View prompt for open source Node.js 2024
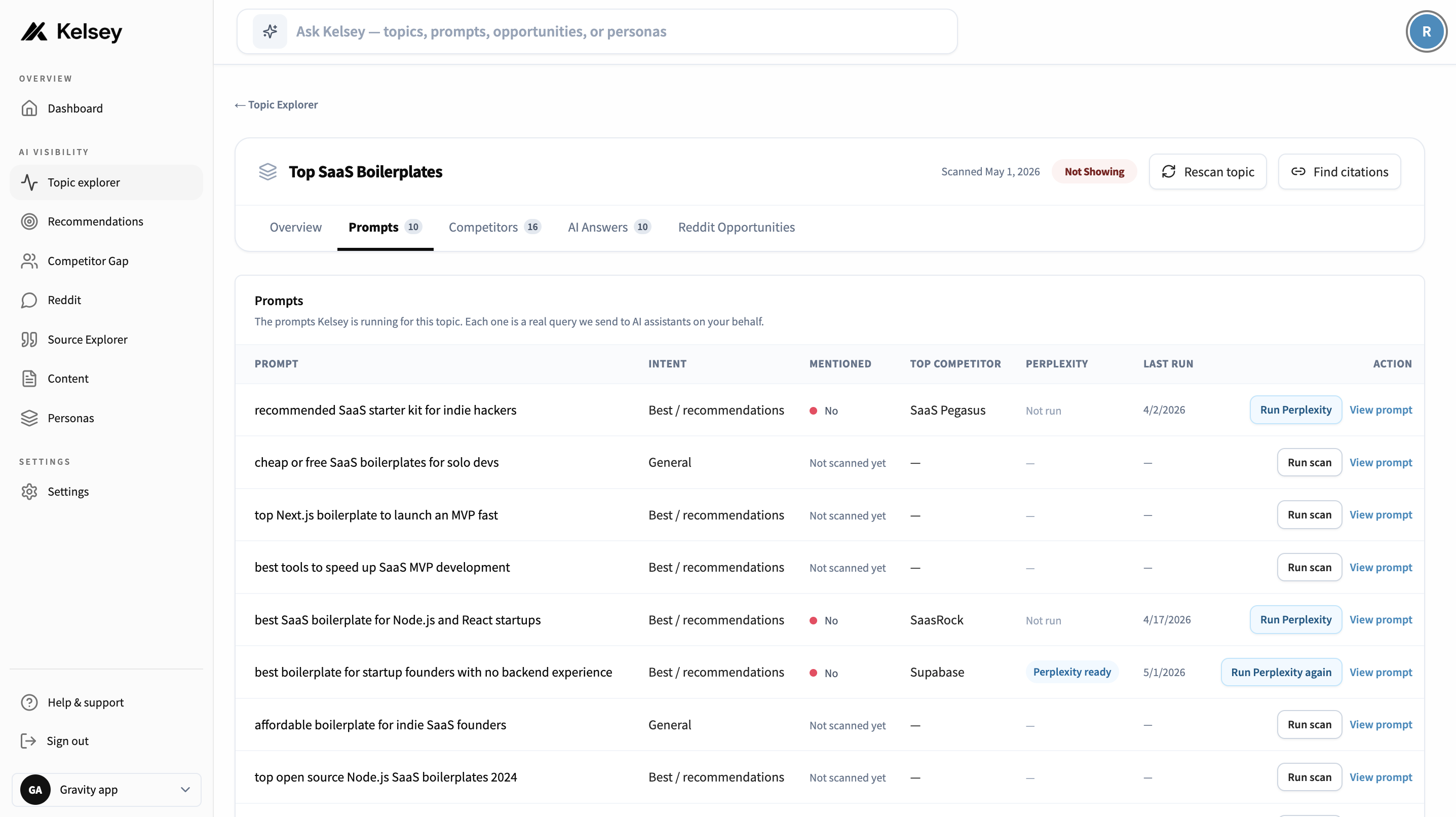1456x817 pixels. 1380,777
